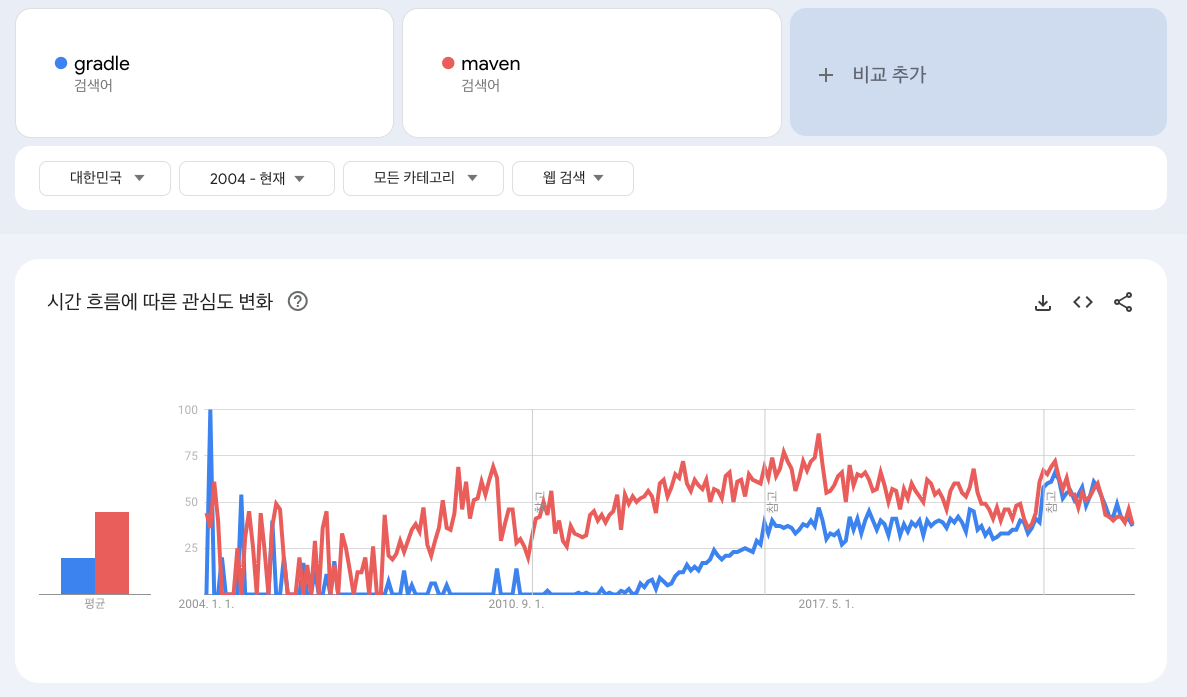Click the gradle average bar below 평균
The height and width of the screenshot is (697, 1187).
point(75,570)
